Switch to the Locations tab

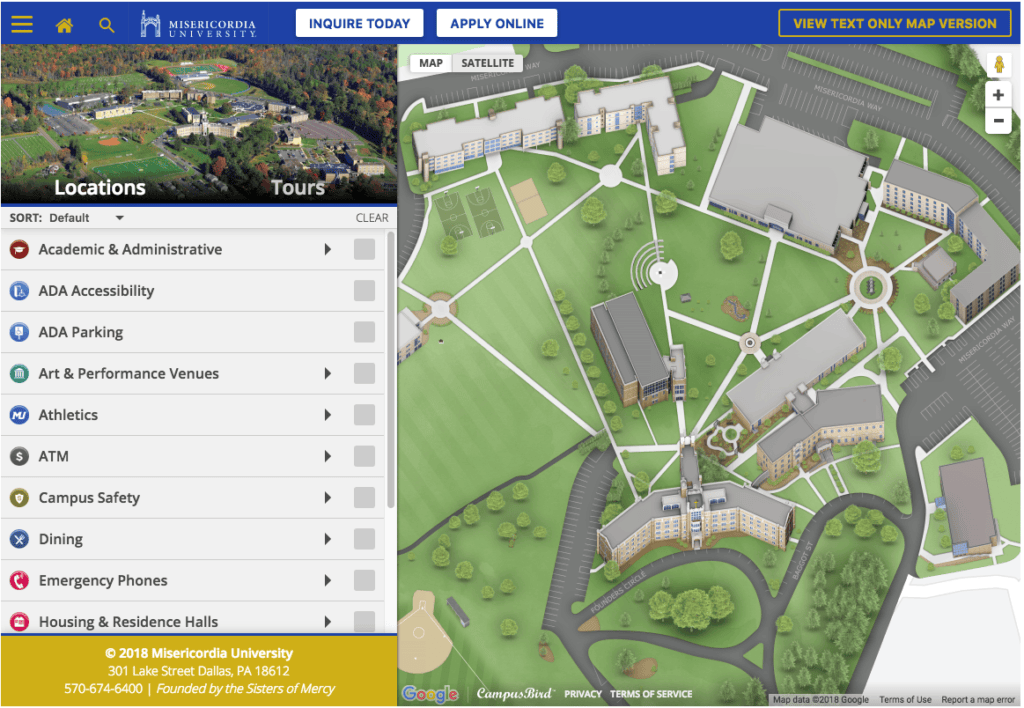pos(100,188)
